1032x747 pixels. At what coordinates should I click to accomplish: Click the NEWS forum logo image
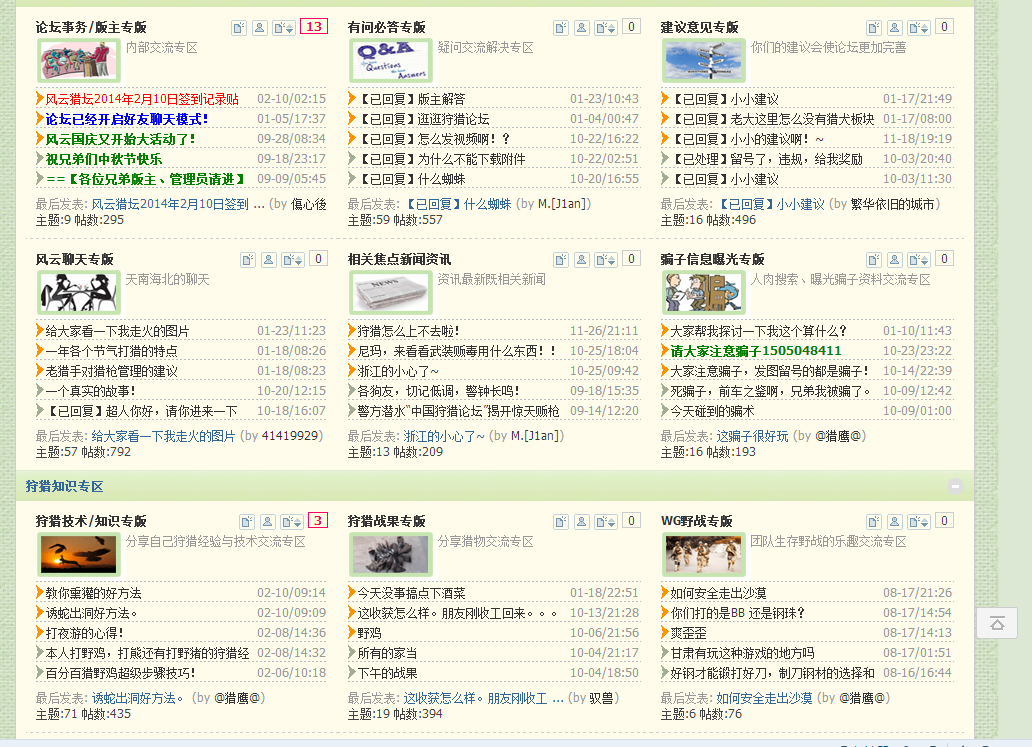click(392, 292)
